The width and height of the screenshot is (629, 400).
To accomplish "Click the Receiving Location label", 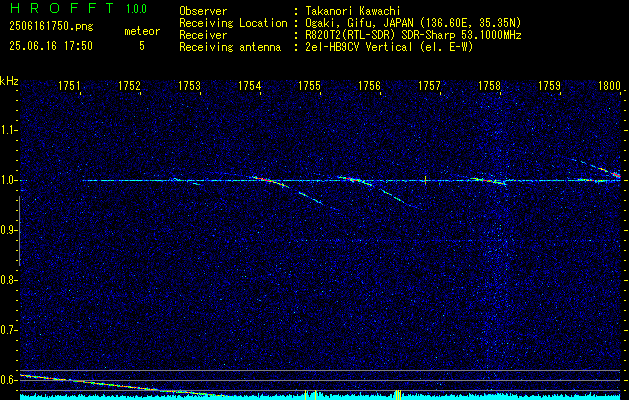I will click(233, 23).
